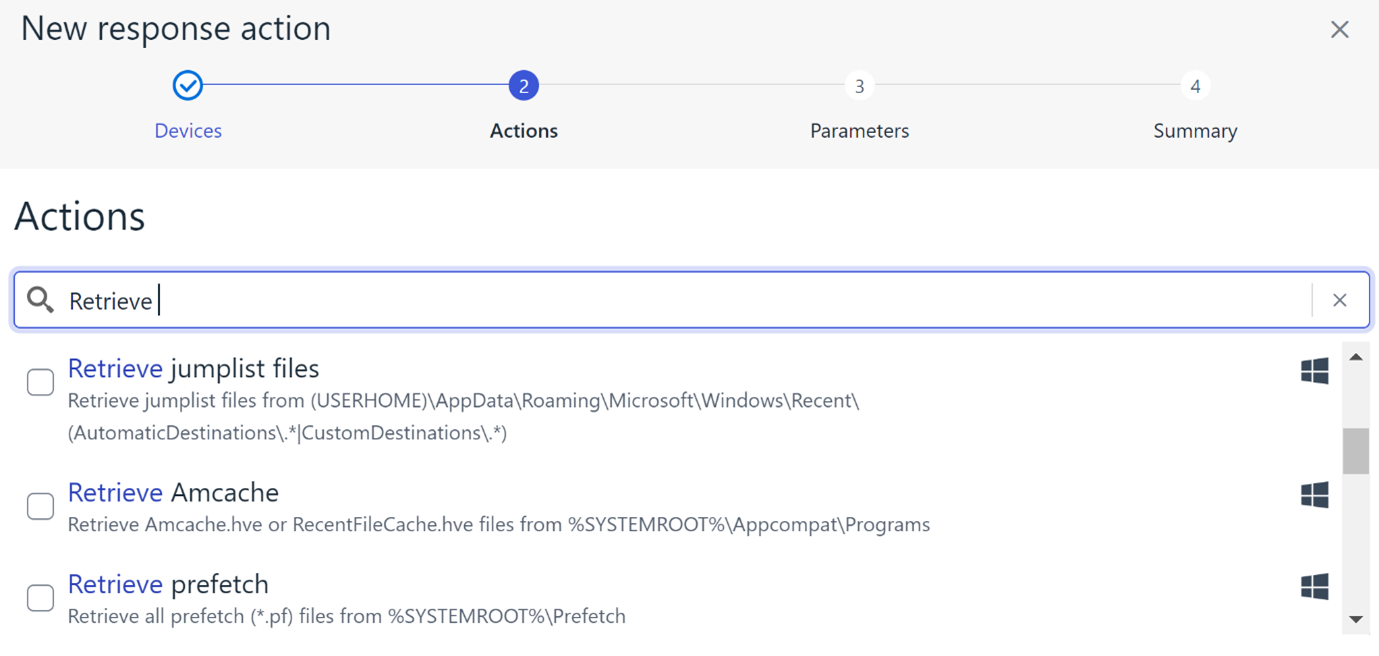Viewport: 1379px width, 656px height.
Task: Clear the Retrieve search text
Action: coord(1340,300)
